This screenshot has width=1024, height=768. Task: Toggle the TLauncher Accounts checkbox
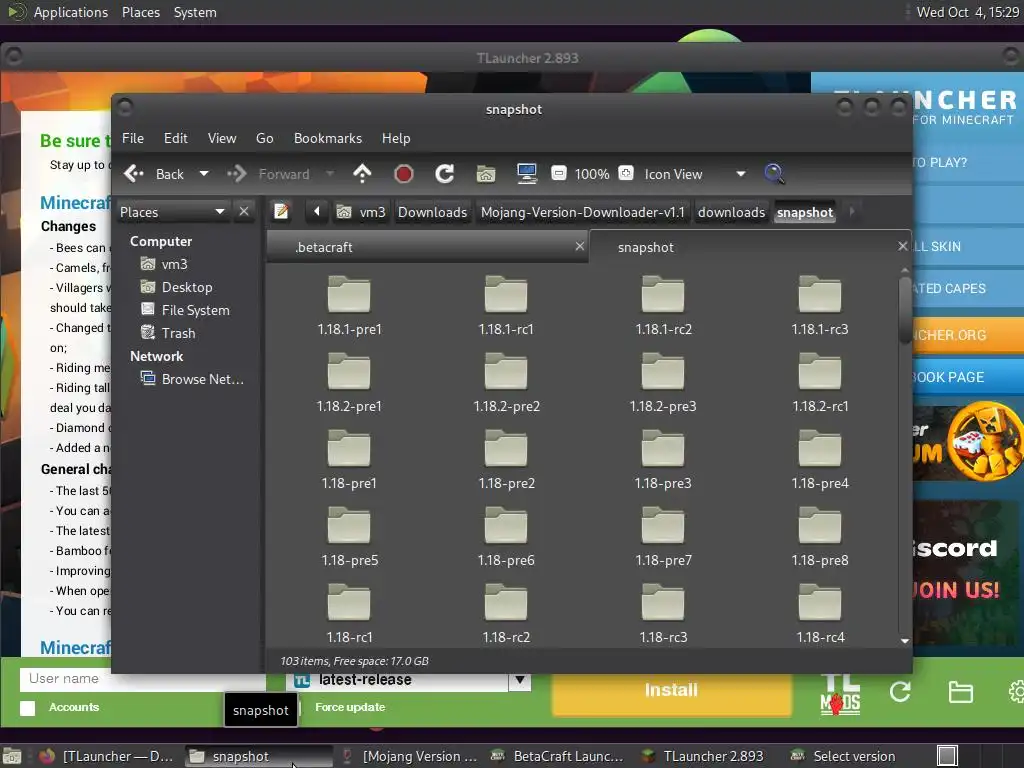tap(27, 708)
